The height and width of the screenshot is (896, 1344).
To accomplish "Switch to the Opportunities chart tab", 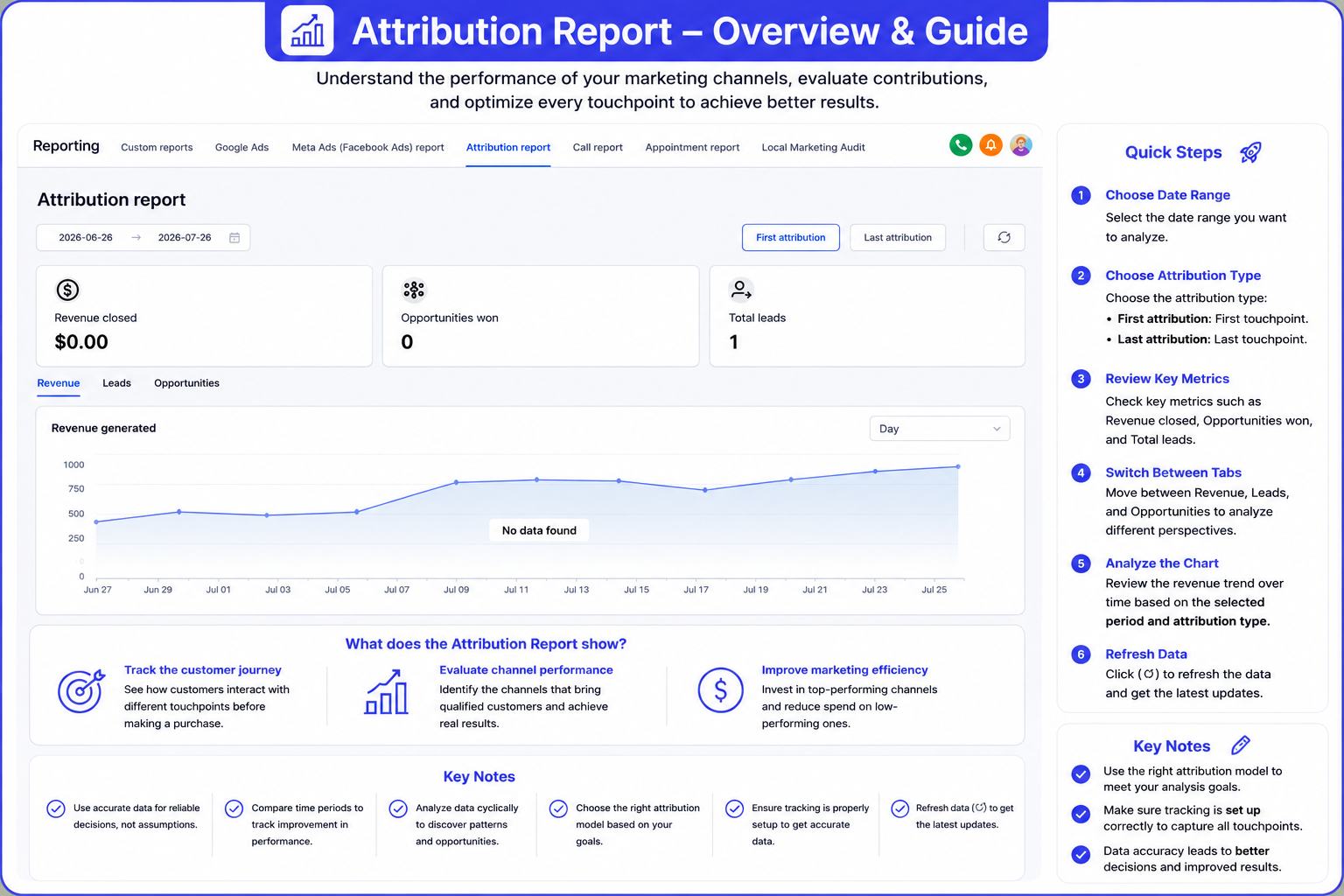I will click(x=186, y=383).
